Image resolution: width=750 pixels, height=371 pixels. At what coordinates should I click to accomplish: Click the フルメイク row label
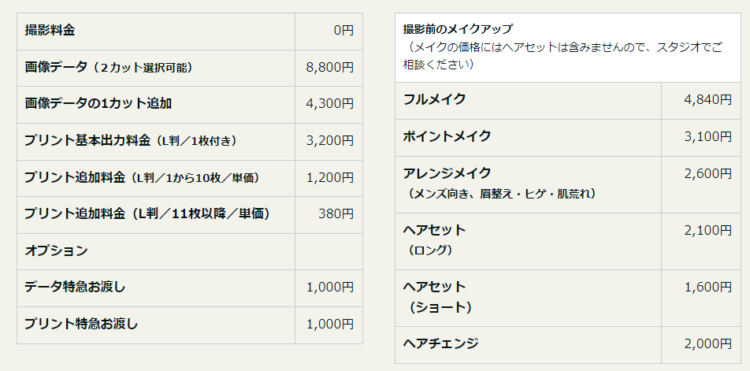pyautogui.click(x=434, y=99)
